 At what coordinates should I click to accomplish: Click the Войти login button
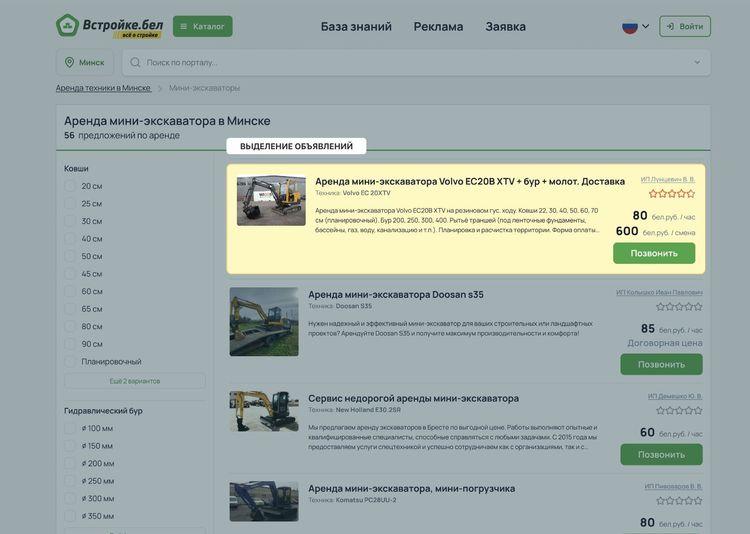684,26
